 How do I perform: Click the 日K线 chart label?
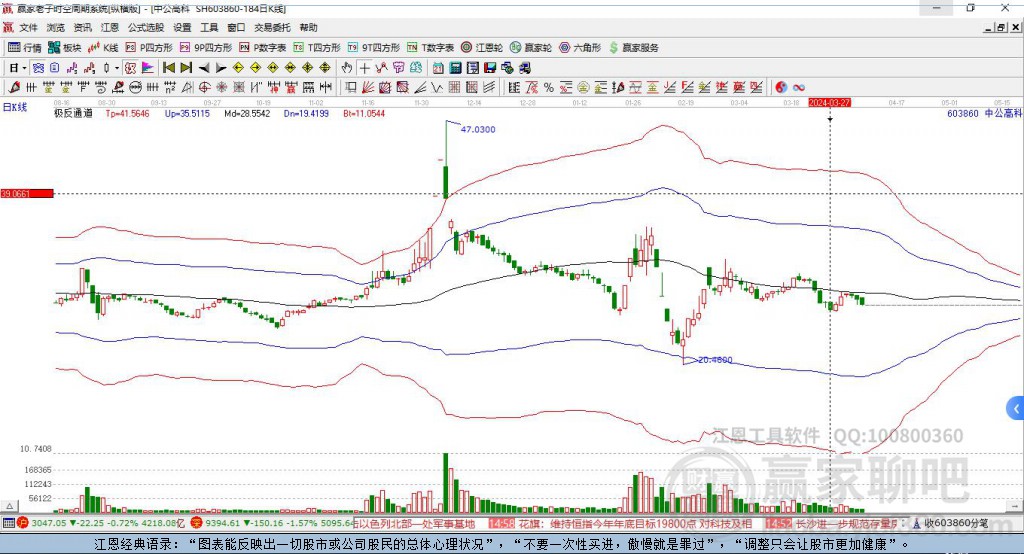coord(15,108)
